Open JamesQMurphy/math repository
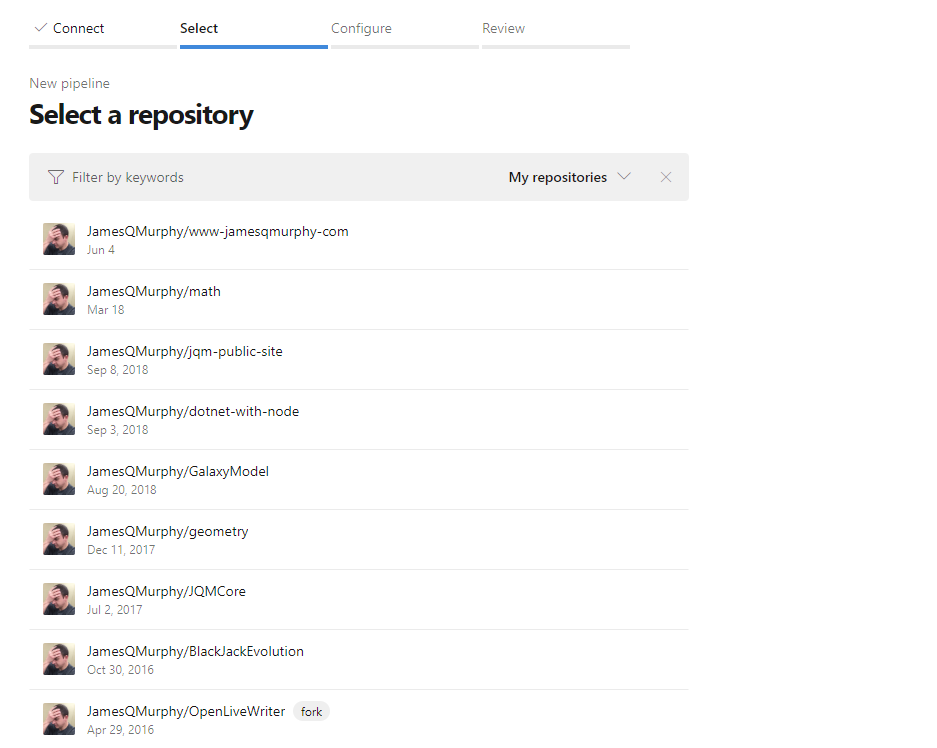Screen dimensions: 937x748 click(x=153, y=291)
